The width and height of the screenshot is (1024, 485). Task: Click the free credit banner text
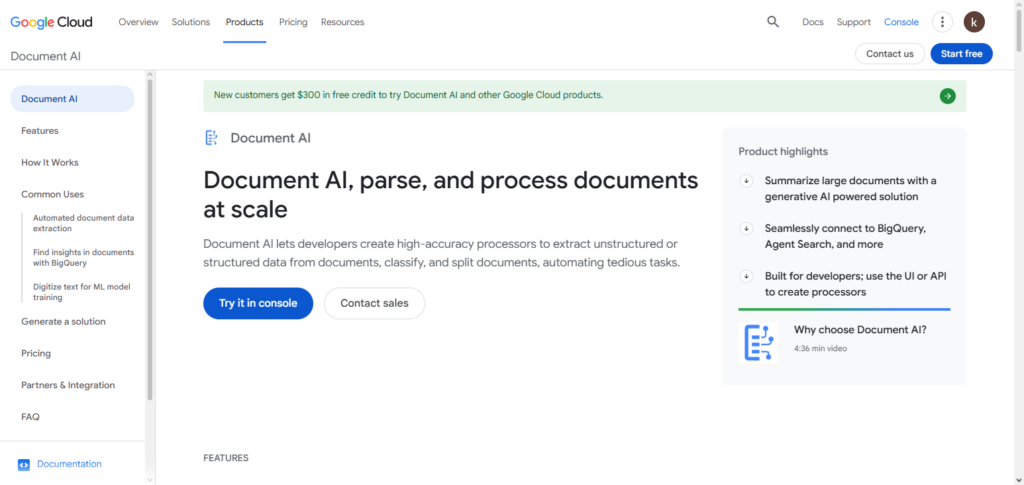point(408,95)
